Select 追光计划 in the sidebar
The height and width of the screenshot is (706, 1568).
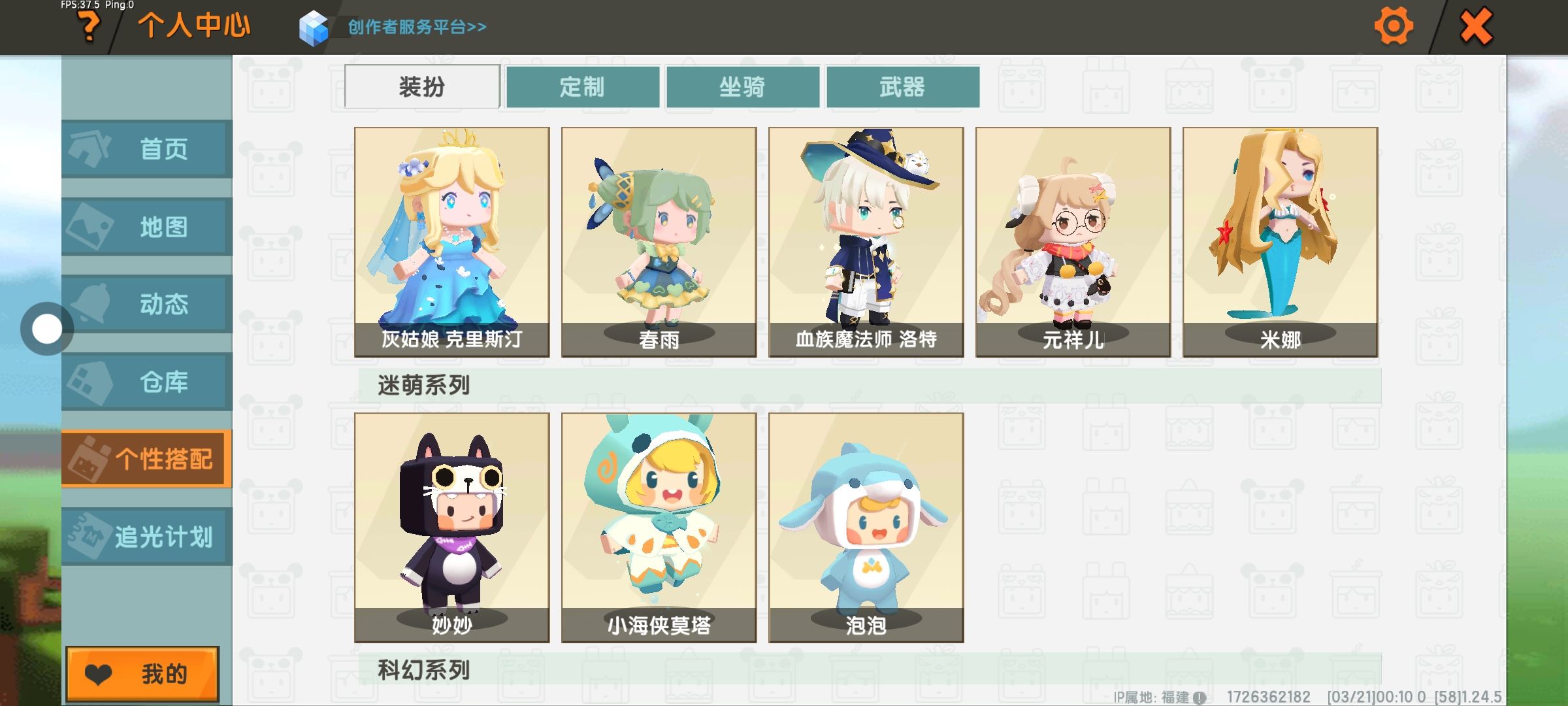[x=147, y=537]
